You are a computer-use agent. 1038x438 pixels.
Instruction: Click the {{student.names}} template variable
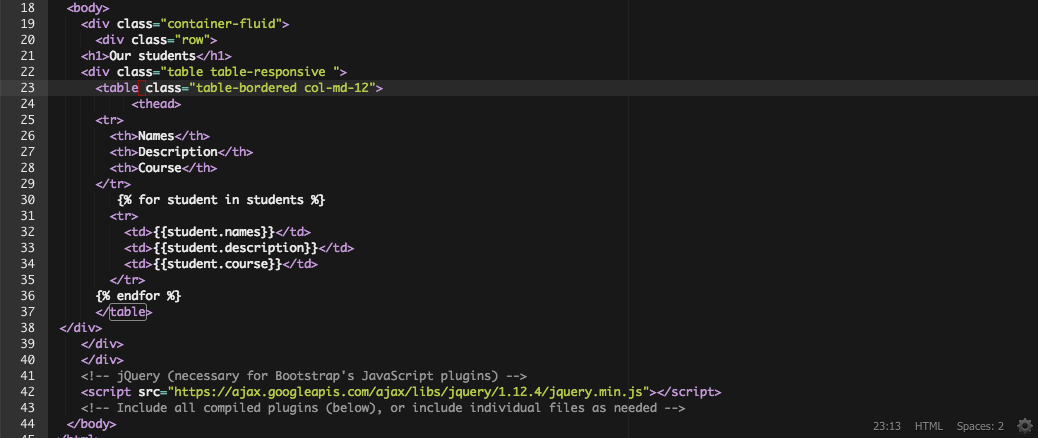(x=214, y=232)
